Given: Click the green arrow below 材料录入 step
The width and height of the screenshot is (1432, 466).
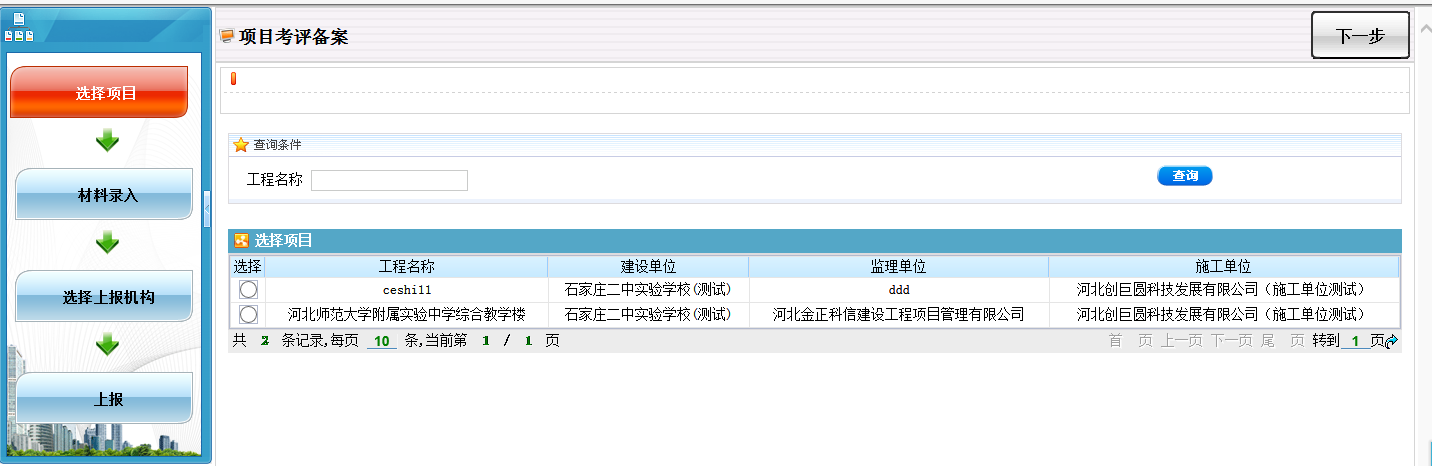Looking at the screenshot, I should (107, 242).
